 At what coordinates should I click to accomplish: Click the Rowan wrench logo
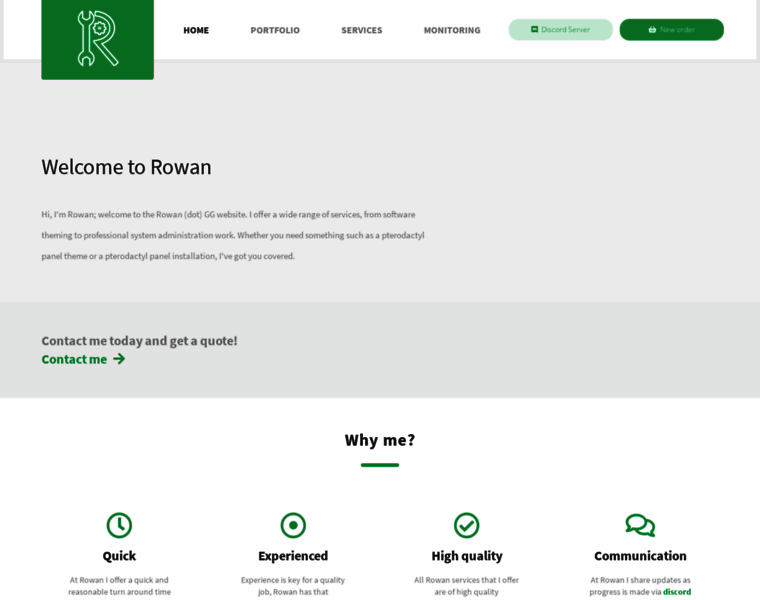tap(97, 39)
